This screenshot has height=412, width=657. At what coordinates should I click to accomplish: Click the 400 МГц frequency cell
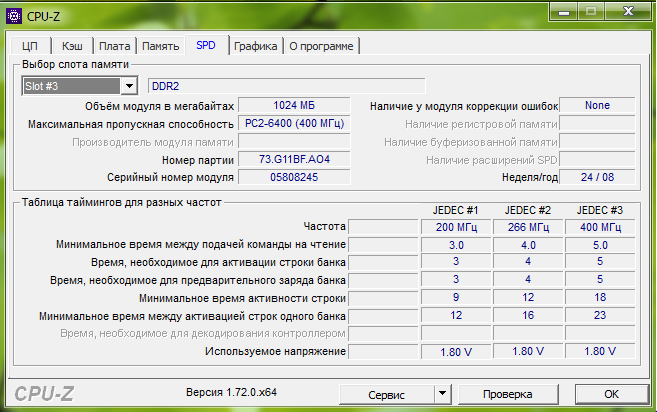(x=600, y=227)
